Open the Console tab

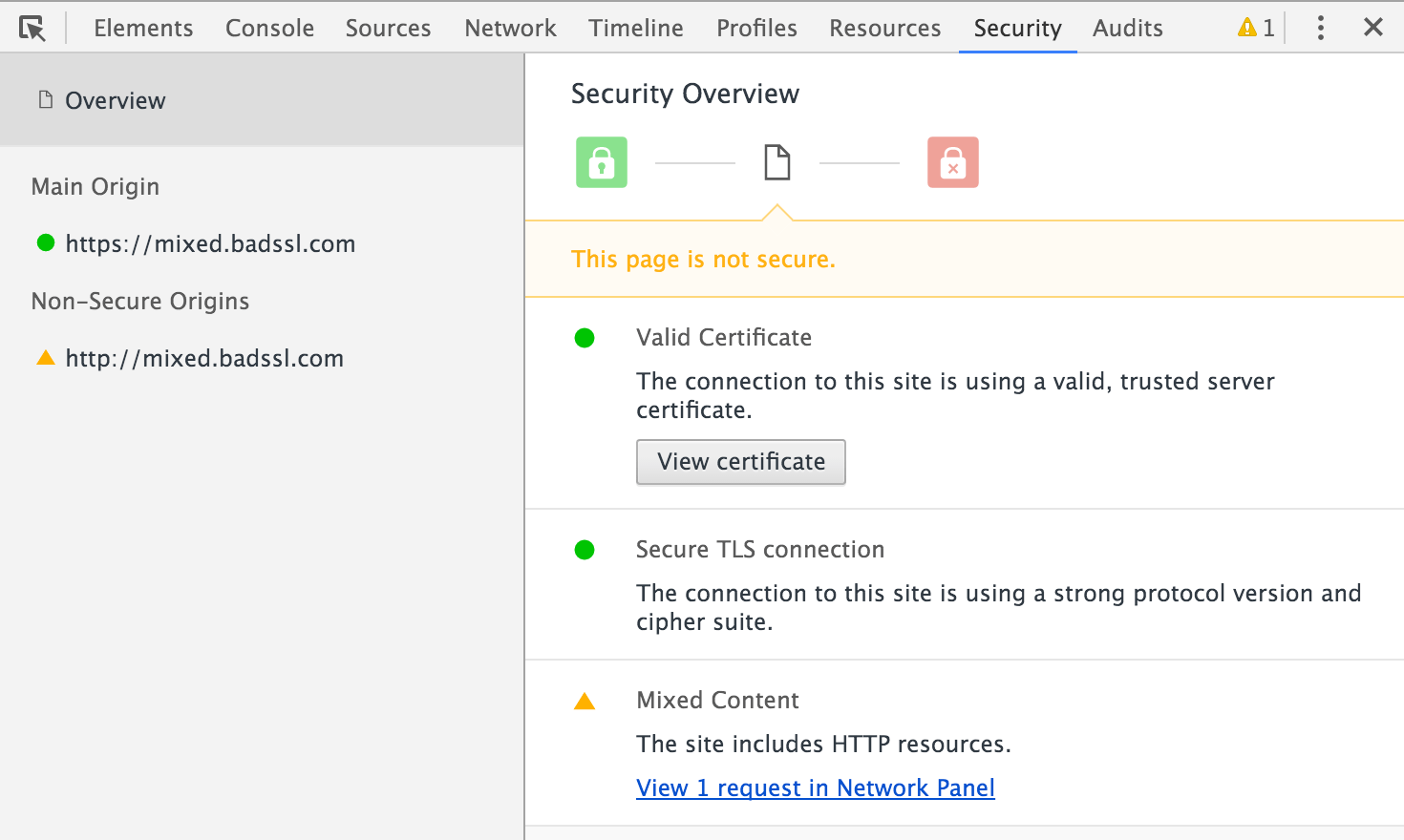point(269,28)
